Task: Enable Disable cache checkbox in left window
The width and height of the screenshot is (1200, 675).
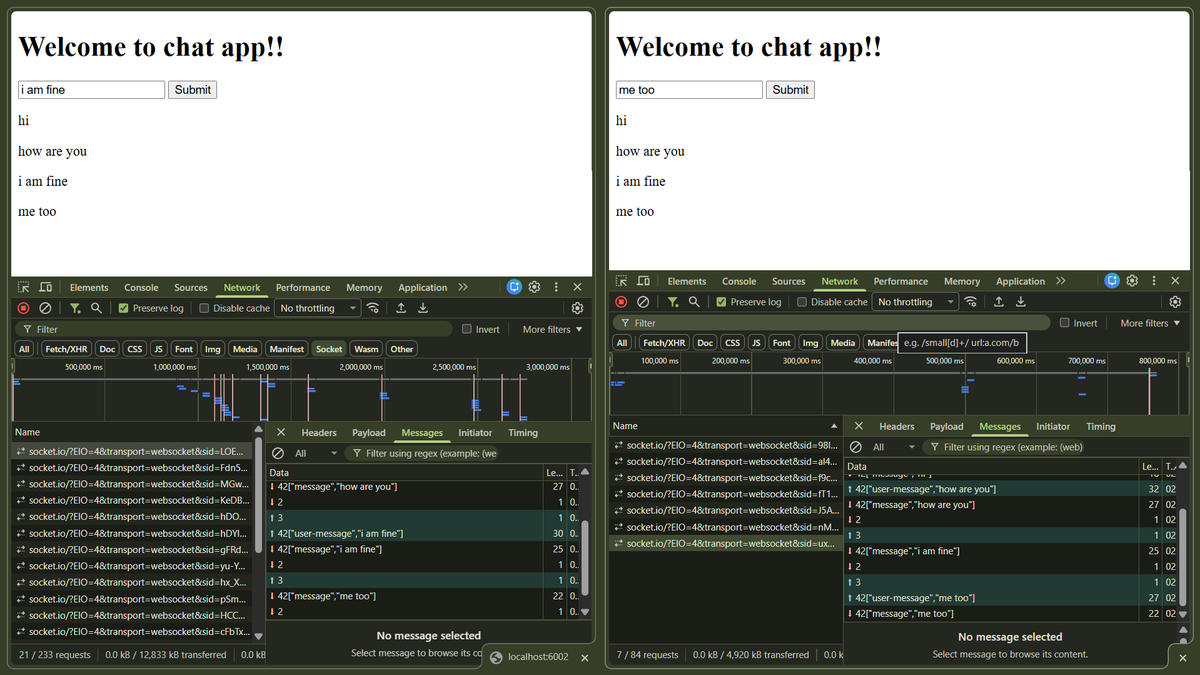Action: (205, 308)
